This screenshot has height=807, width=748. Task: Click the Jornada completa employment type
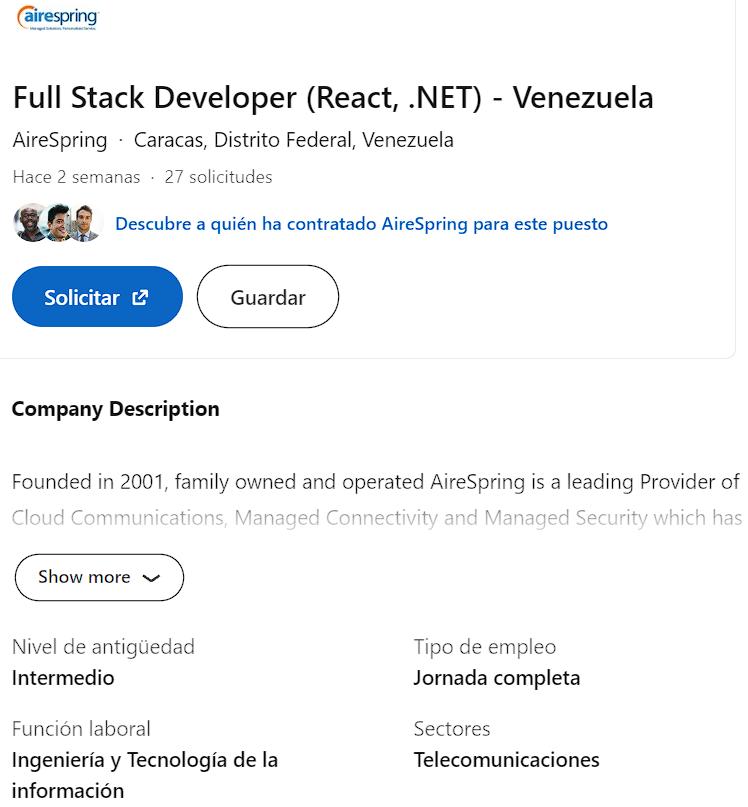(x=496, y=678)
